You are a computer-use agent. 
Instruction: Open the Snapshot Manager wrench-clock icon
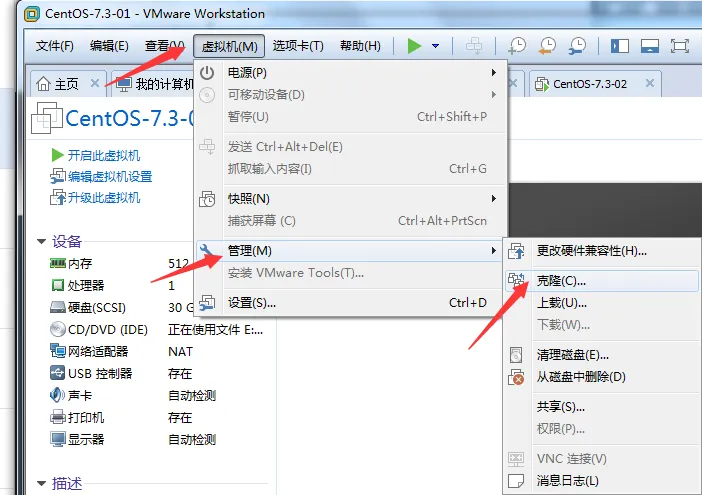577,46
